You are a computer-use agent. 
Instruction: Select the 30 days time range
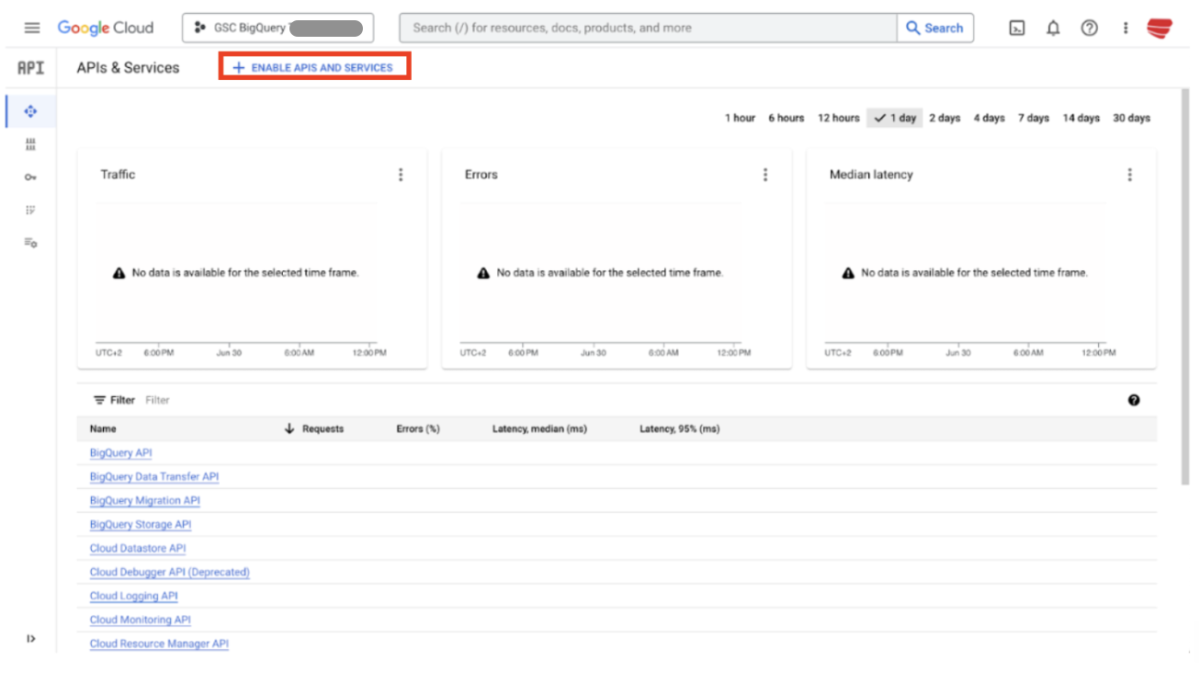[x=1131, y=118]
